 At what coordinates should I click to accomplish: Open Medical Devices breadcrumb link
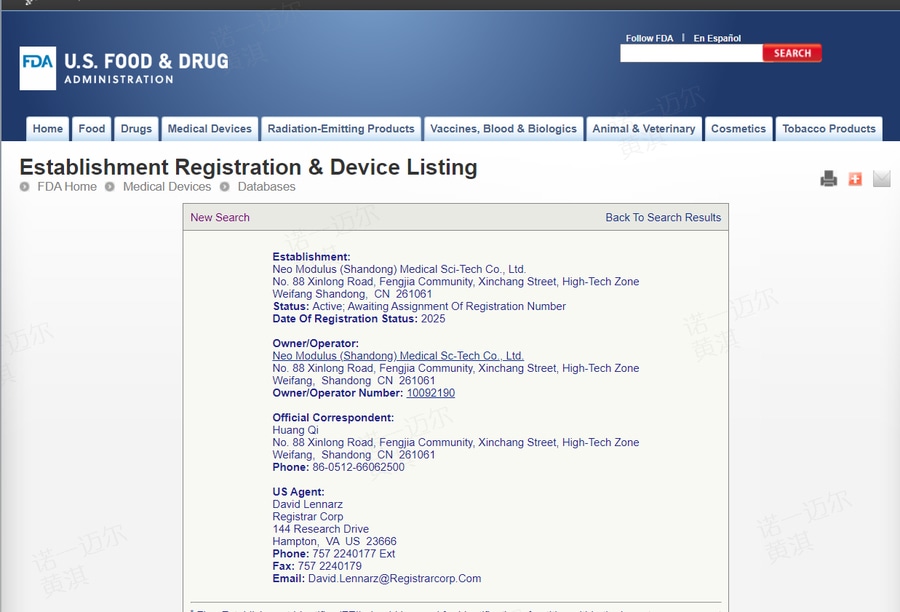click(x=166, y=187)
